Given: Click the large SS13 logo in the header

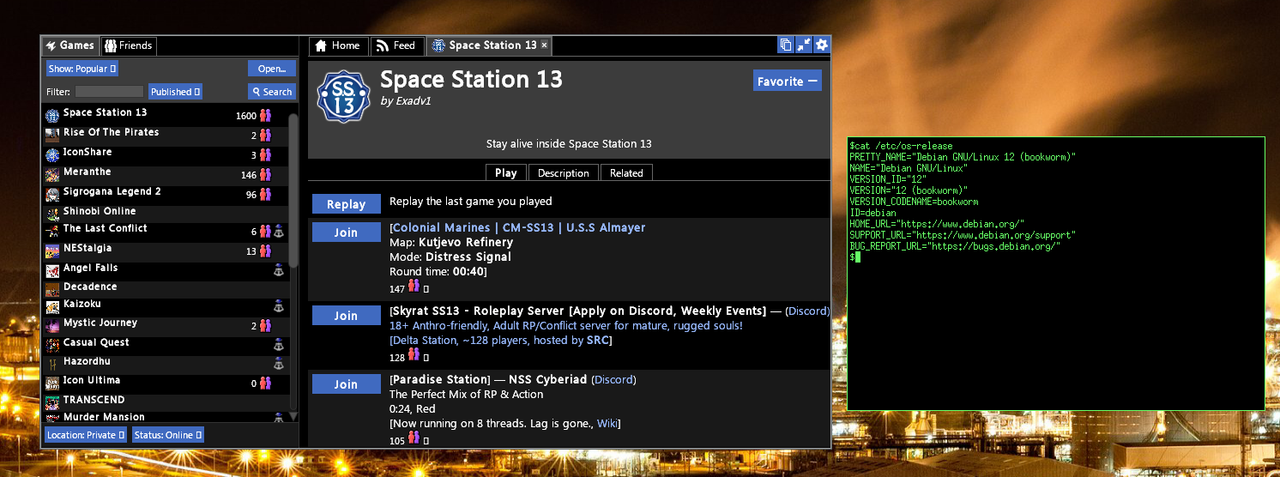Looking at the screenshot, I should 344,97.
